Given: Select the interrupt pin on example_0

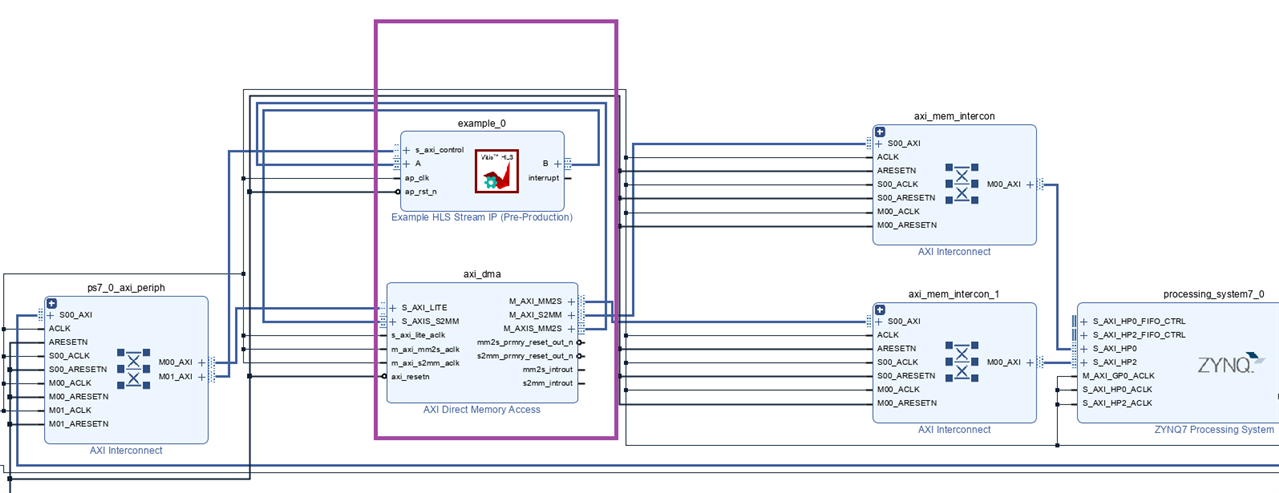Looking at the screenshot, I should pos(543,177).
